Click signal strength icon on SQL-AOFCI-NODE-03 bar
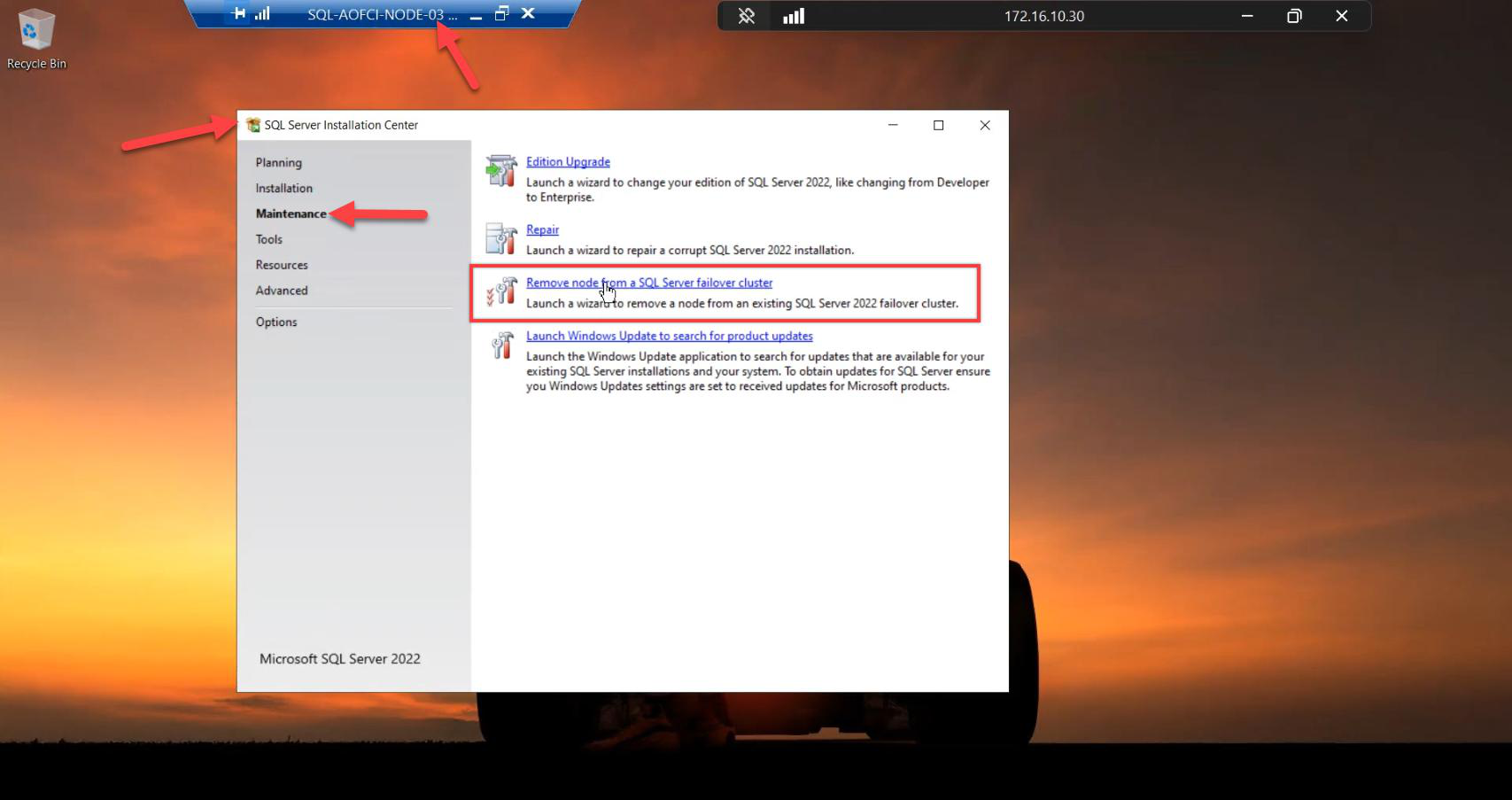The height and width of the screenshot is (800, 1512). point(262,14)
